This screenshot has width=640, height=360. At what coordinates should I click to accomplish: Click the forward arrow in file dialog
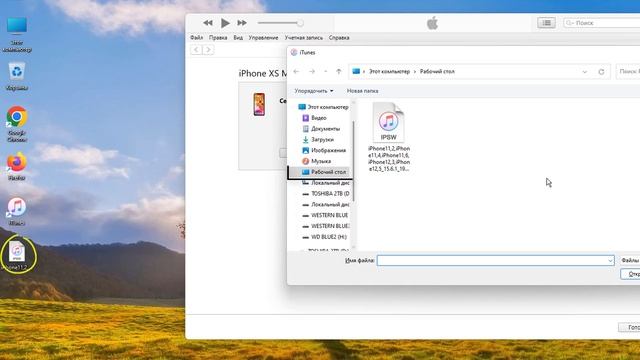(x=312, y=71)
